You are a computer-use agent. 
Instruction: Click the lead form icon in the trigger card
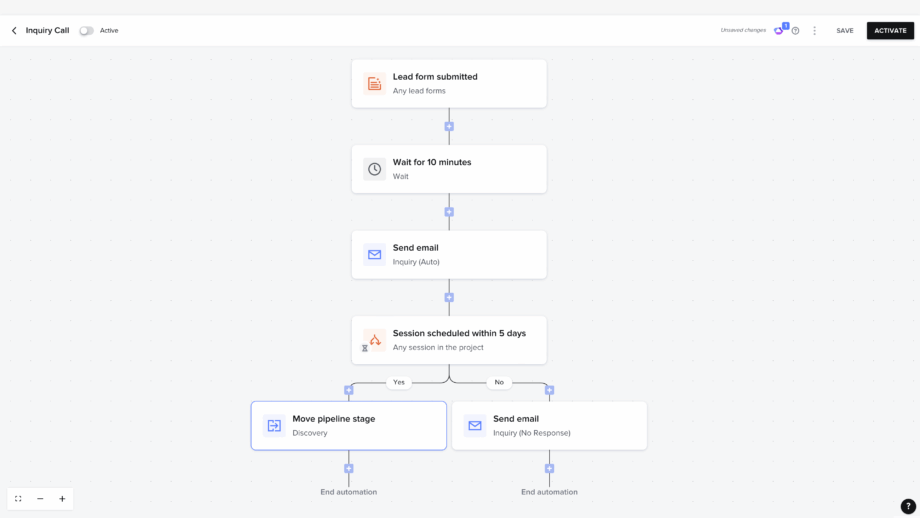click(374, 84)
